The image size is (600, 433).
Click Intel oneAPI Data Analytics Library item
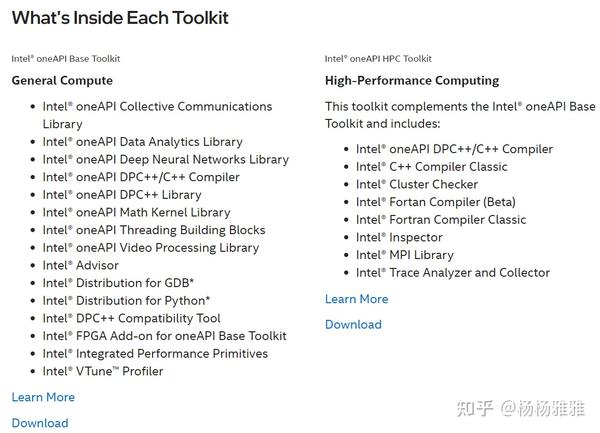(142, 142)
